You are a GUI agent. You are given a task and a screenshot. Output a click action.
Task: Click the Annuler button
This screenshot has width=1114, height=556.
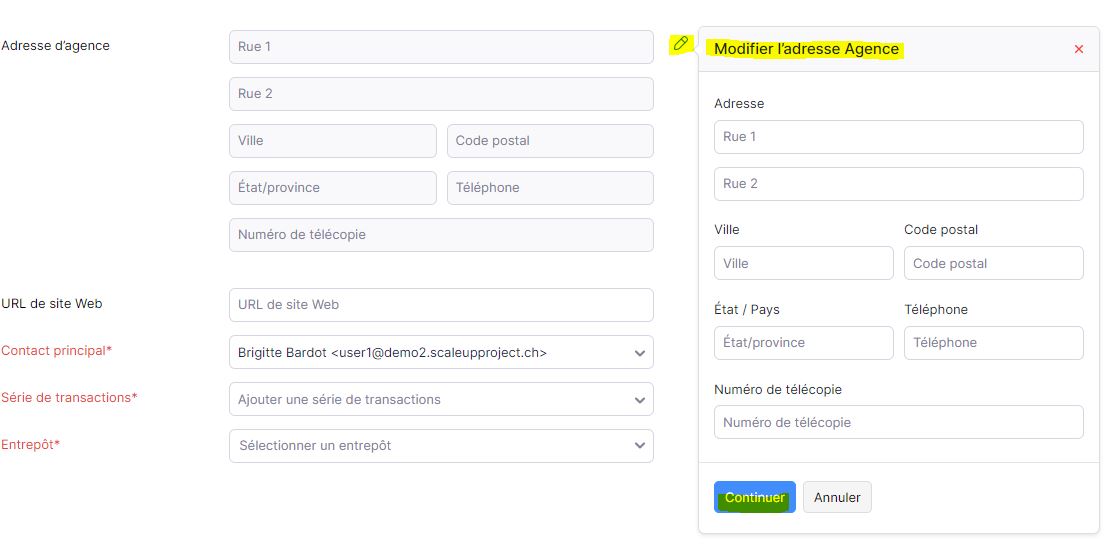point(837,497)
